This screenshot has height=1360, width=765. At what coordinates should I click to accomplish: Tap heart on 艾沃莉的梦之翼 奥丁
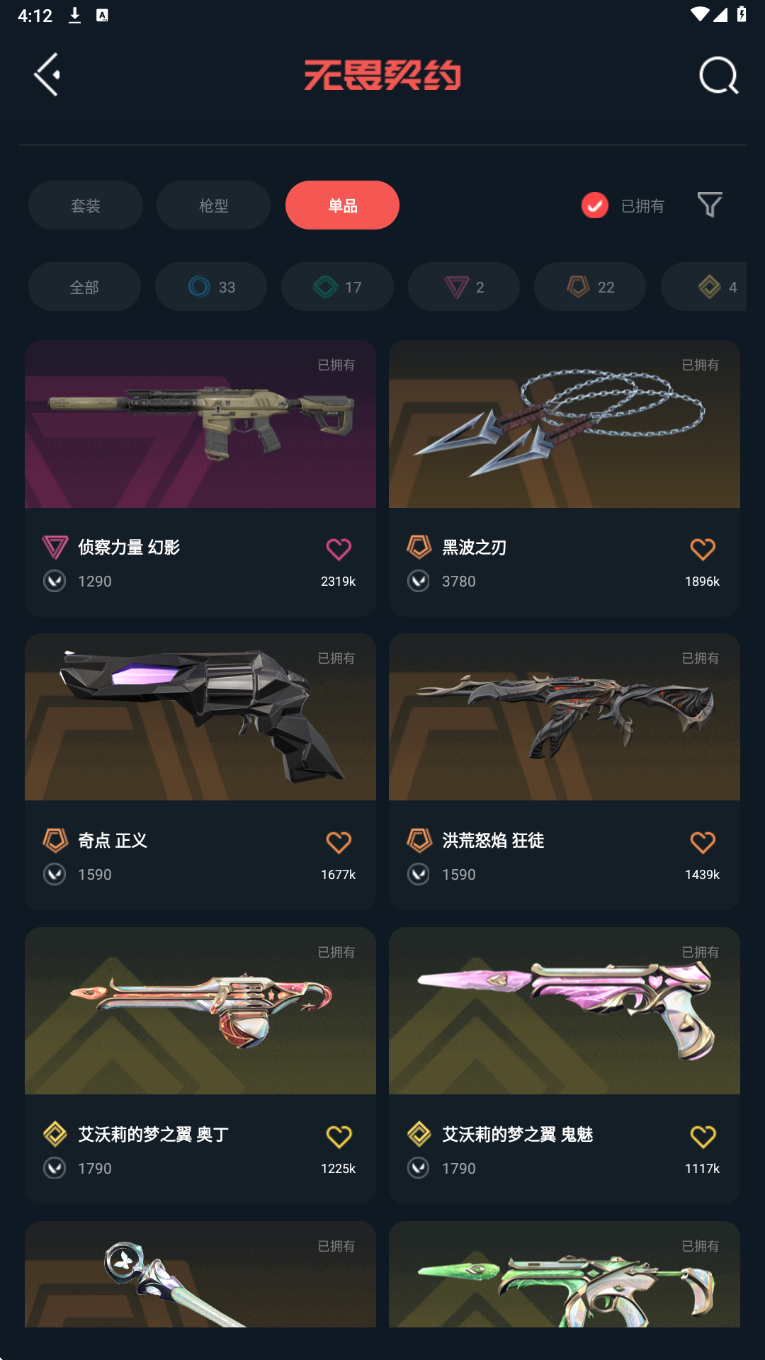(x=339, y=1136)
